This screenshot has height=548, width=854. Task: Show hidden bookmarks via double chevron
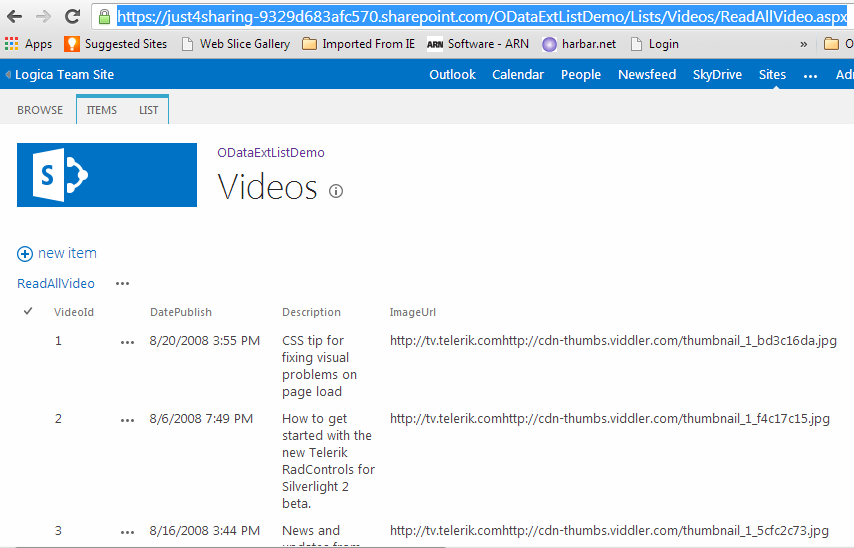click(803, 44)
